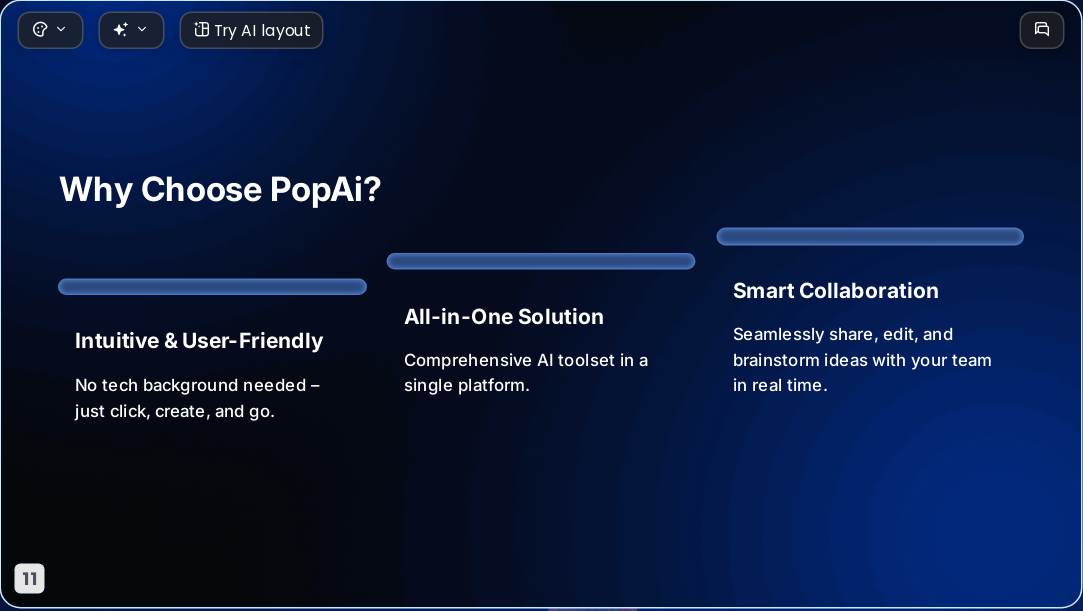Select the 'Why Choose PopAi?' title
Screen dimensions: 1083x611
coord(220,189)
